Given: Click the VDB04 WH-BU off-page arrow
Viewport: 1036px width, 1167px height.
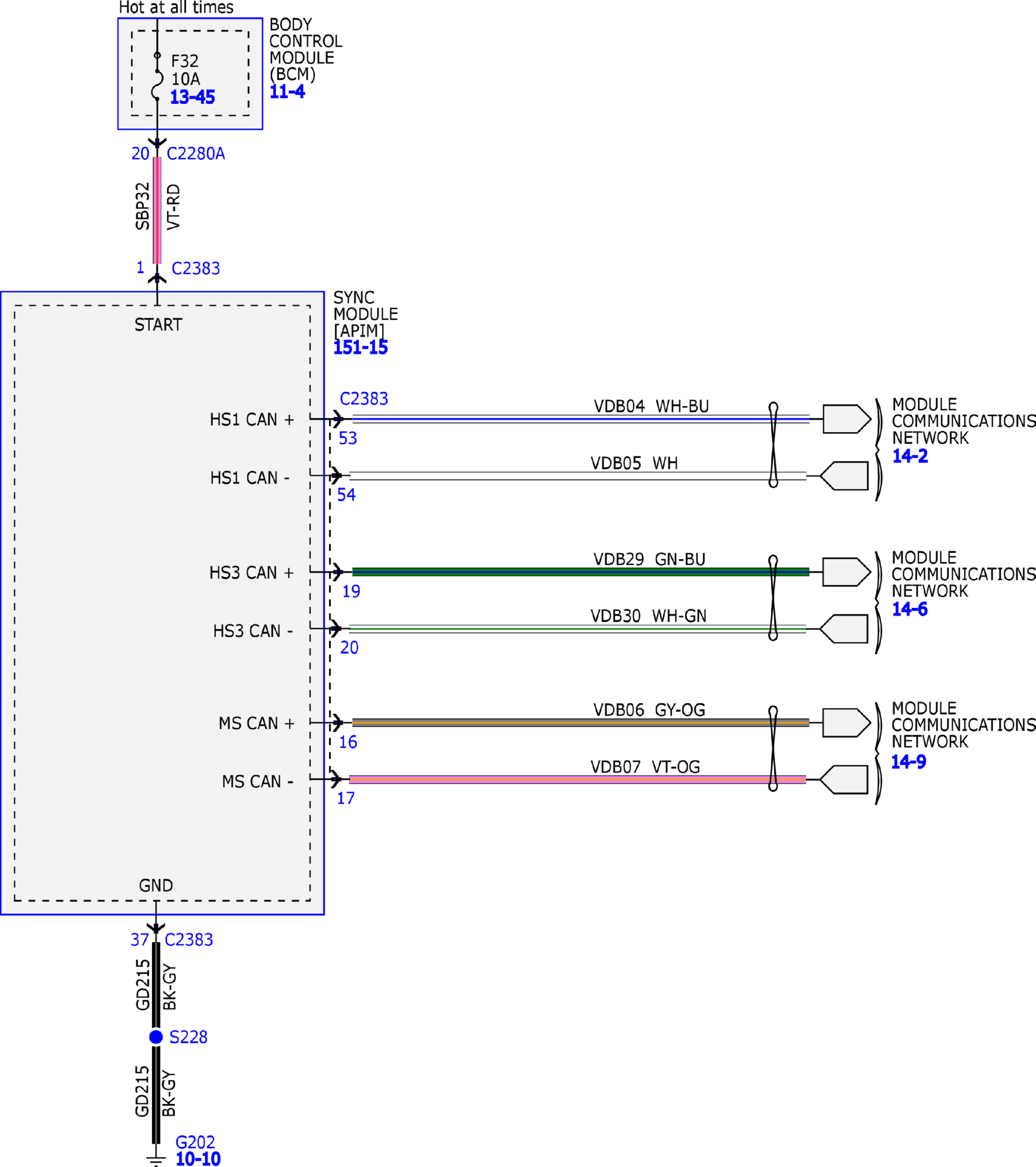Looking at the screenshot, I should (847, 419).
